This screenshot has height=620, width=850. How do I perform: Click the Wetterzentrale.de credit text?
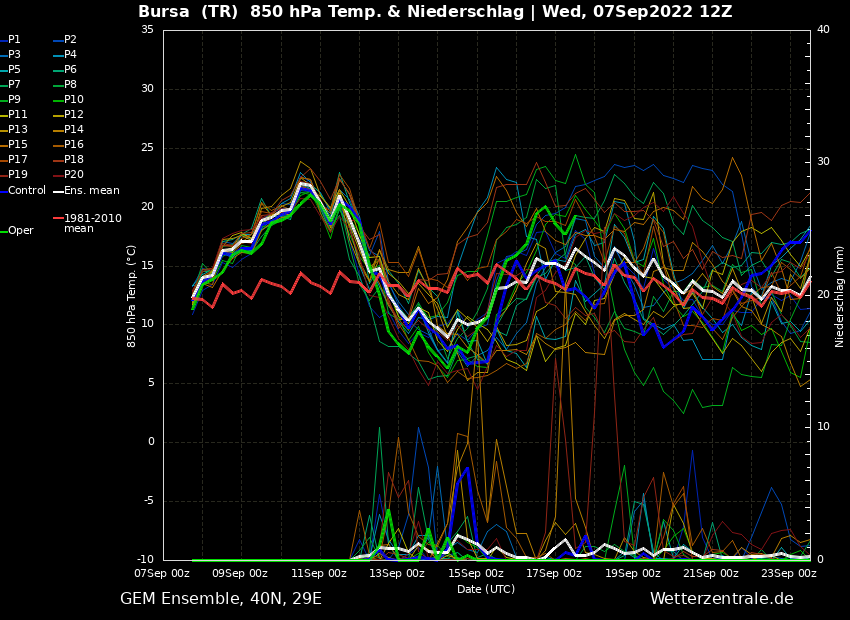[722, 599]
